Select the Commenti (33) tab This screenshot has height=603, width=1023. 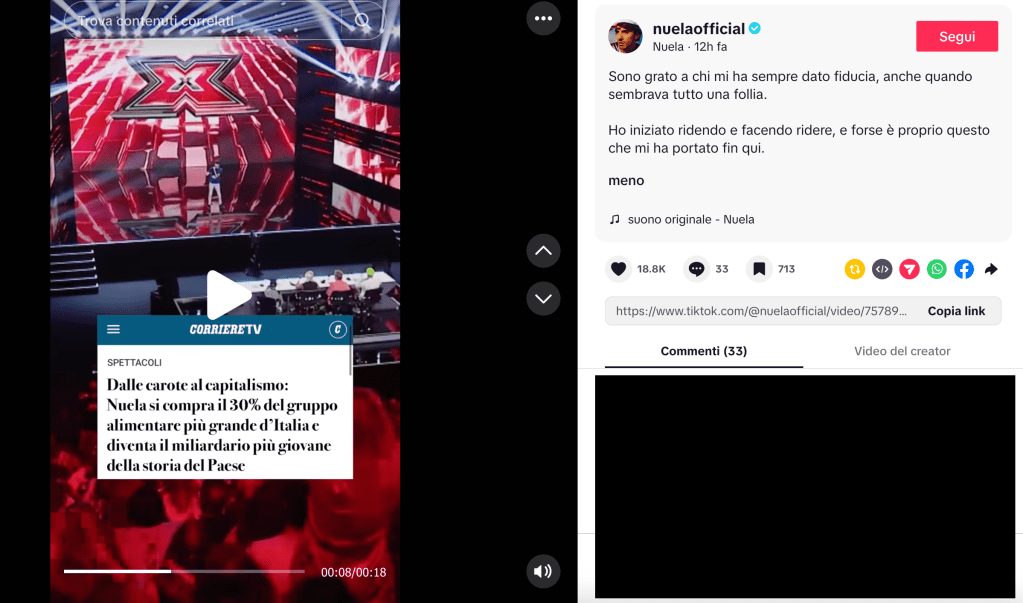703,351
